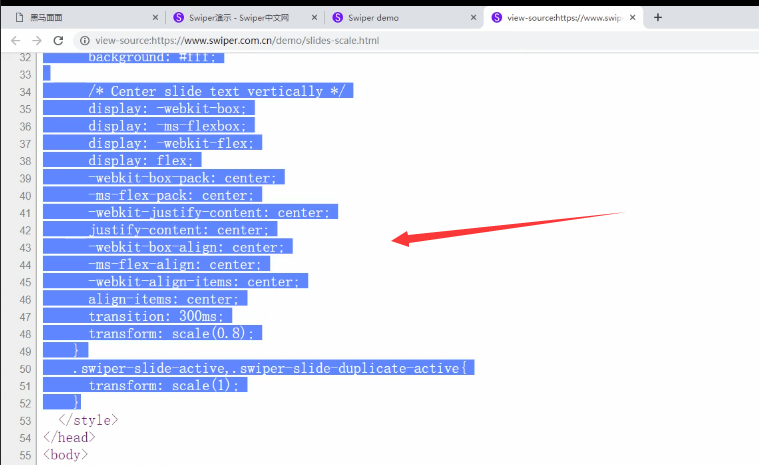Click line '-webkit-box-align: center;'
Viewport: 759px width, 465px height.
tap(186, 247)
